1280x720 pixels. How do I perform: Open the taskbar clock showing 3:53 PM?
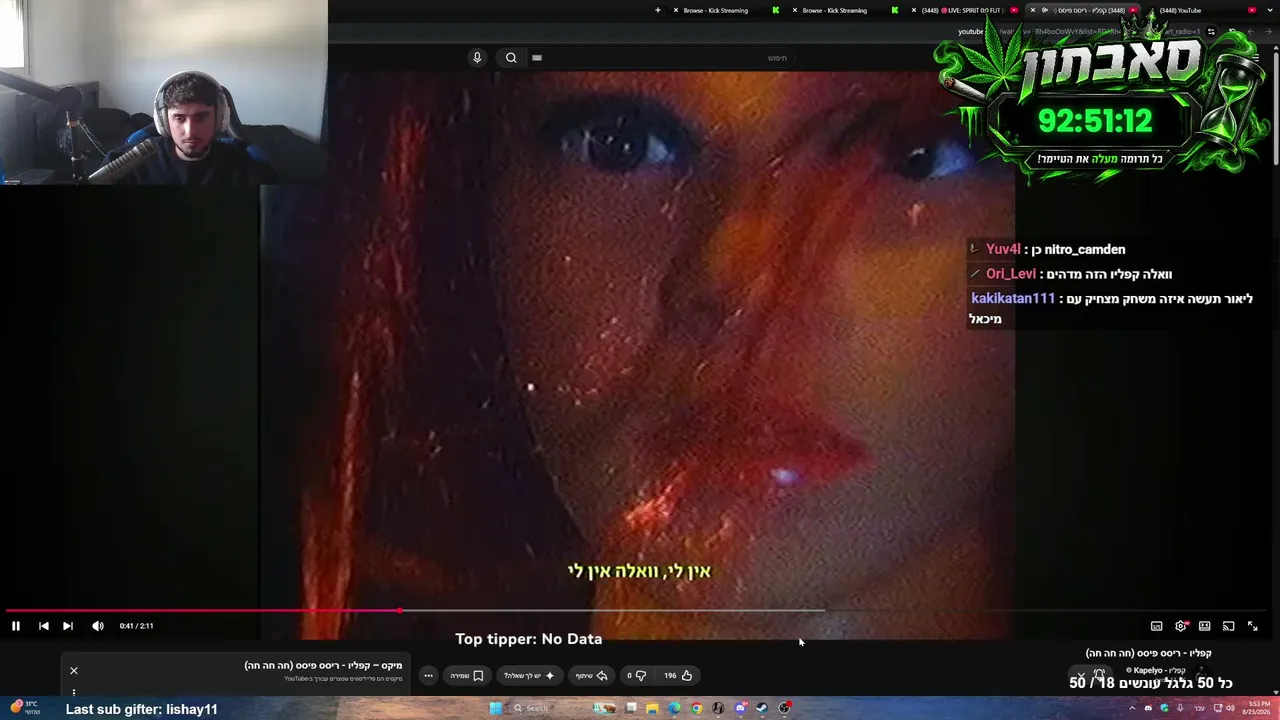pyautogui.click(x=1258, y=708)
